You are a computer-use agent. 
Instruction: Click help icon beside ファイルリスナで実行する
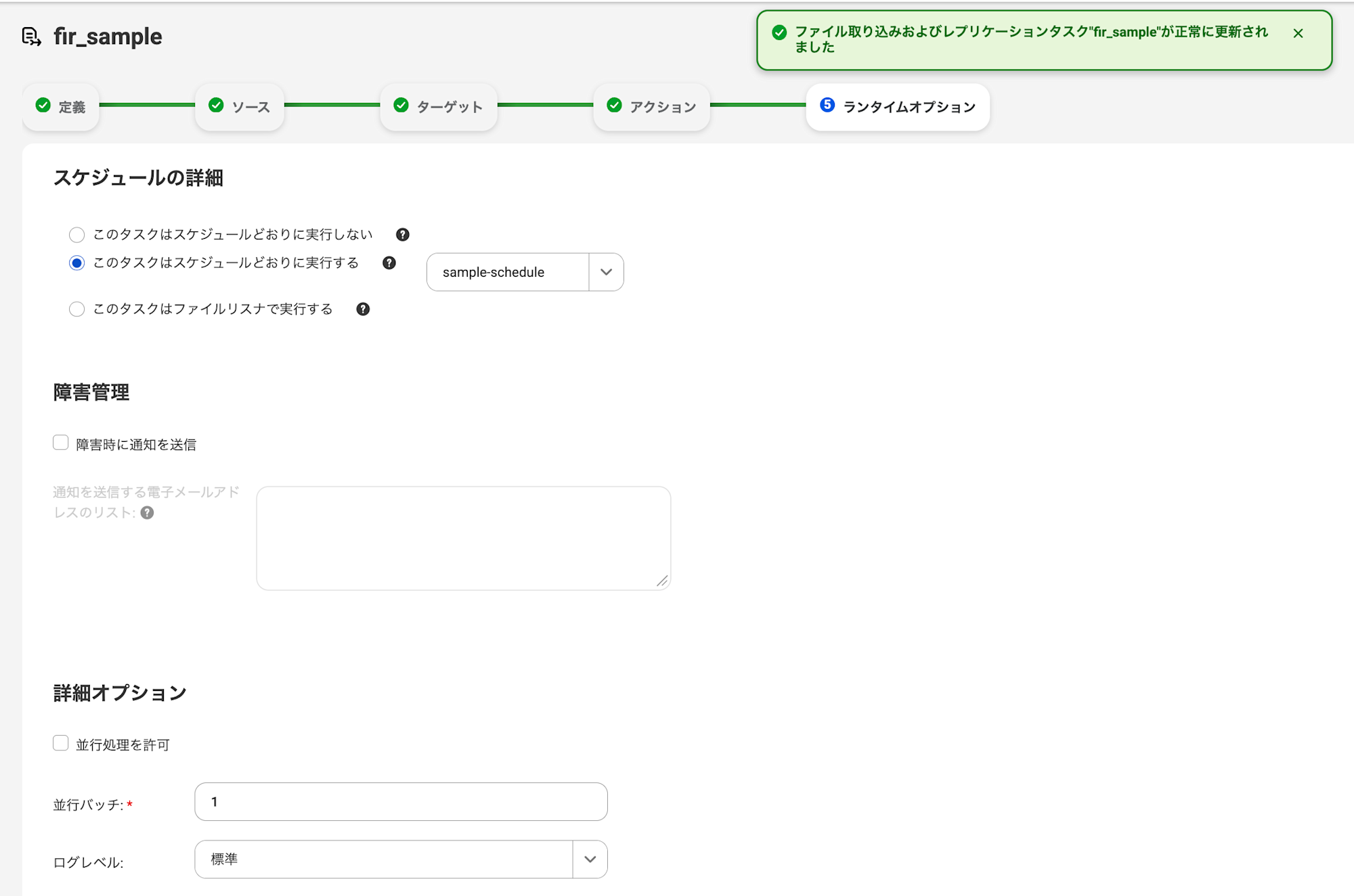364,309
